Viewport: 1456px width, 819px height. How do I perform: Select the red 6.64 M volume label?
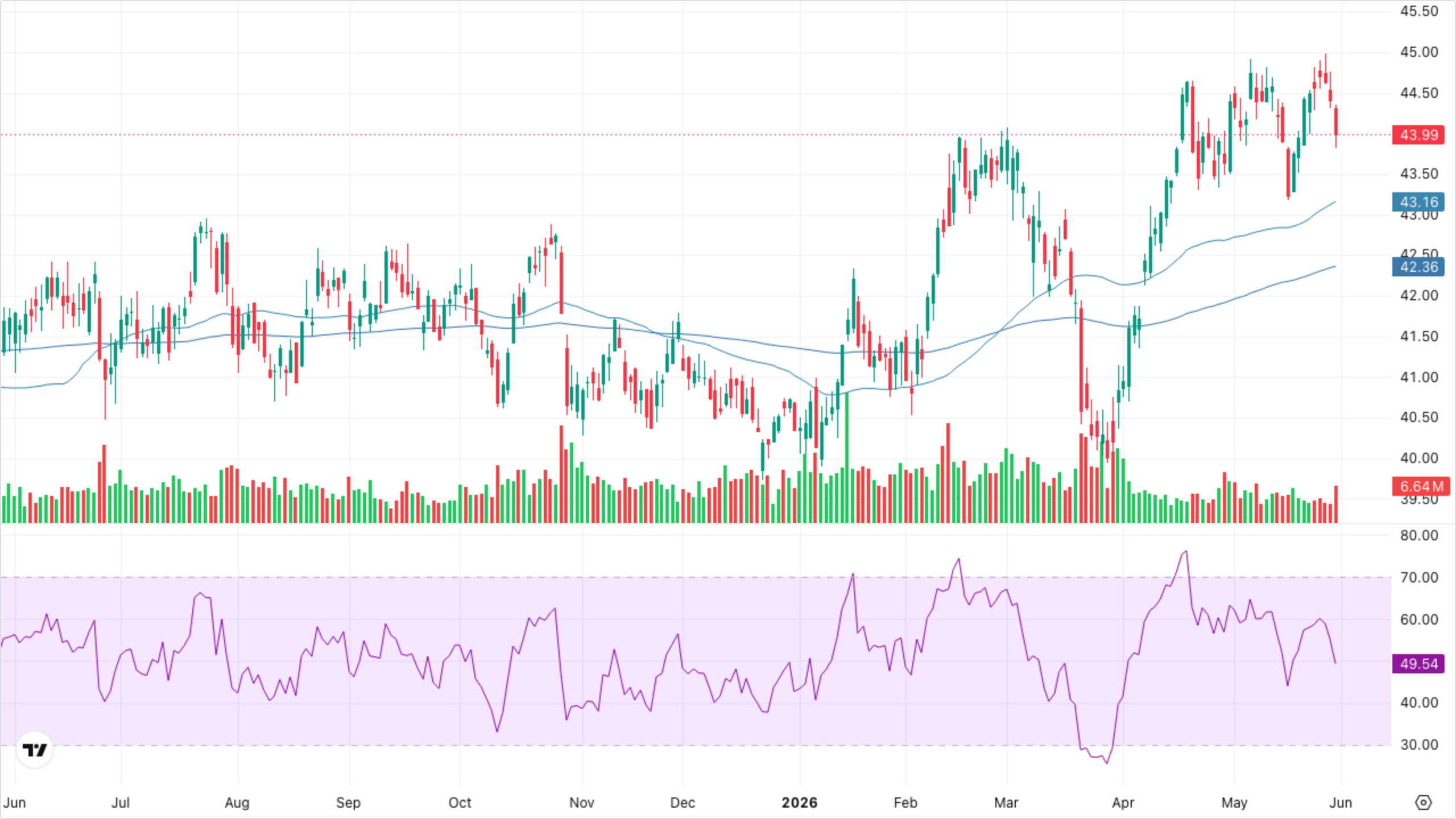[x=1421, y=486]
